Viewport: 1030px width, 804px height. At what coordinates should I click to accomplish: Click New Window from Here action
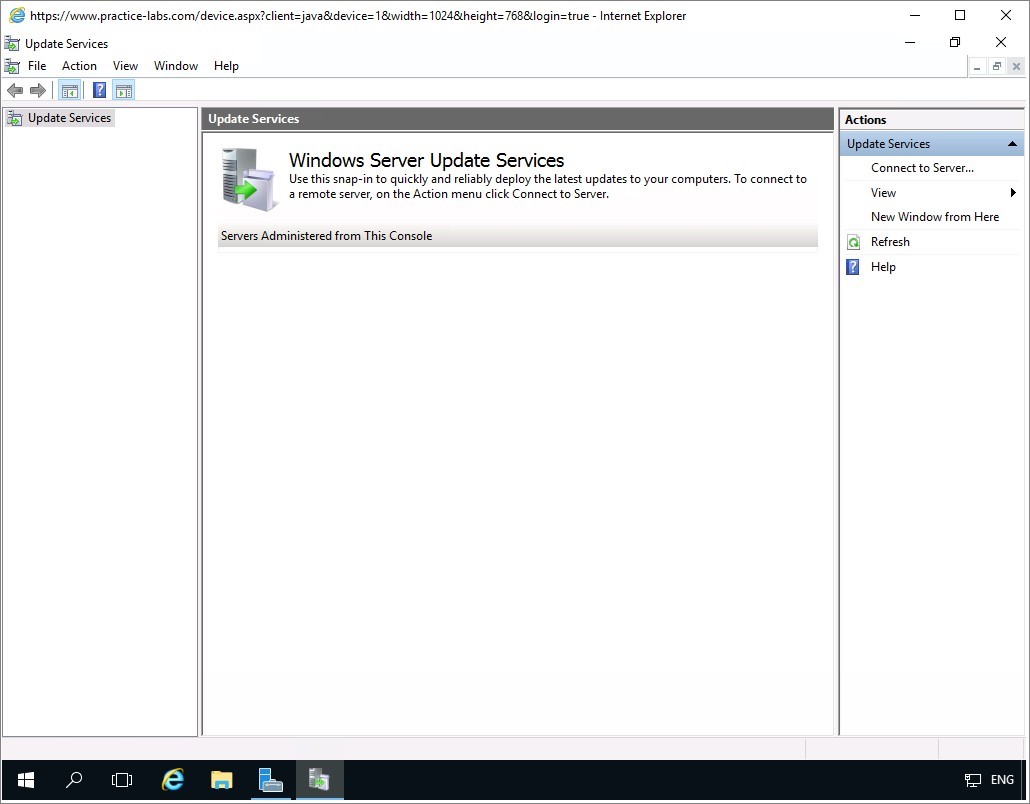pyautogui.click(x=934, y=217)
